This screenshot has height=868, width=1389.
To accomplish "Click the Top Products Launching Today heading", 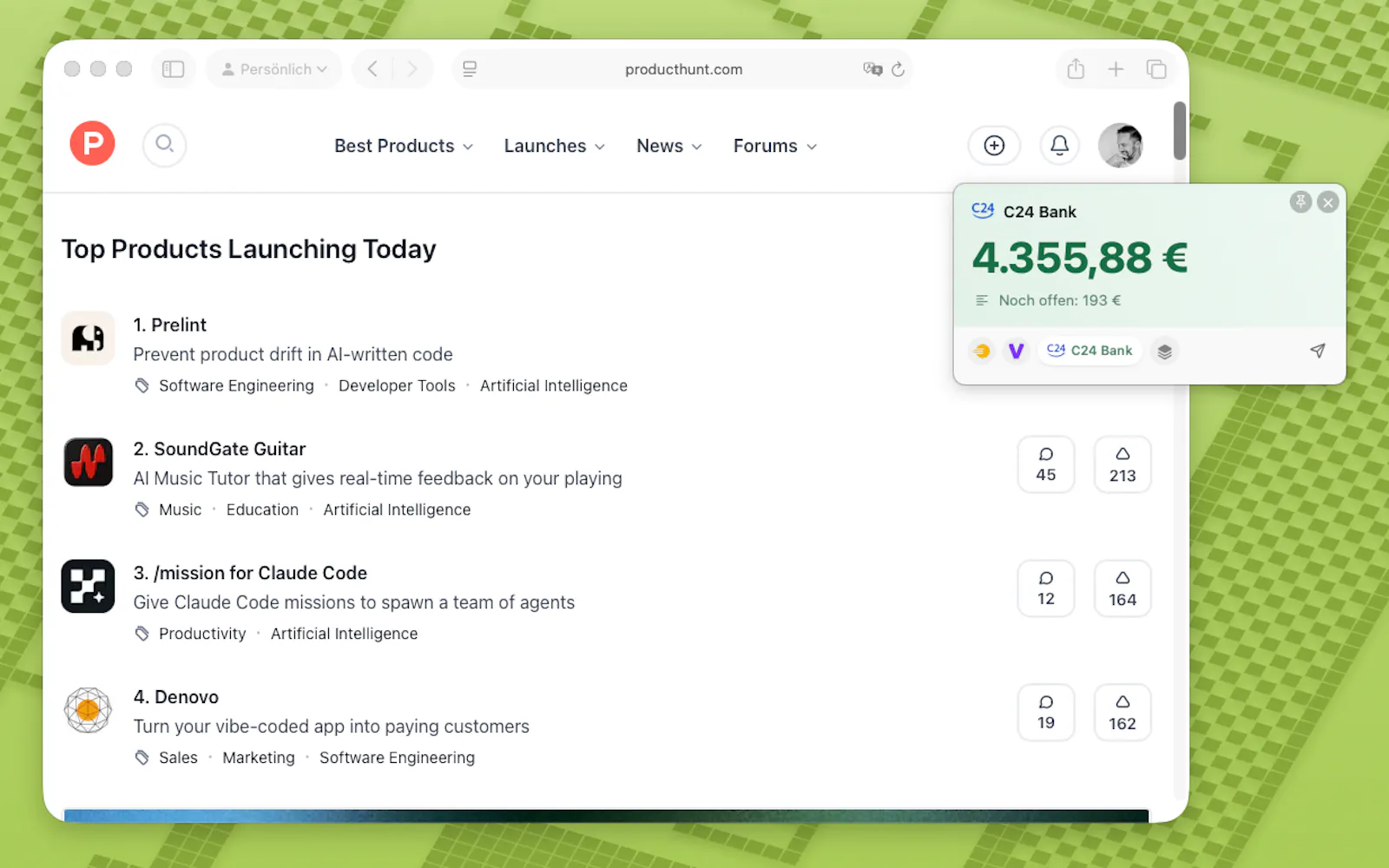I will (248, 249).
